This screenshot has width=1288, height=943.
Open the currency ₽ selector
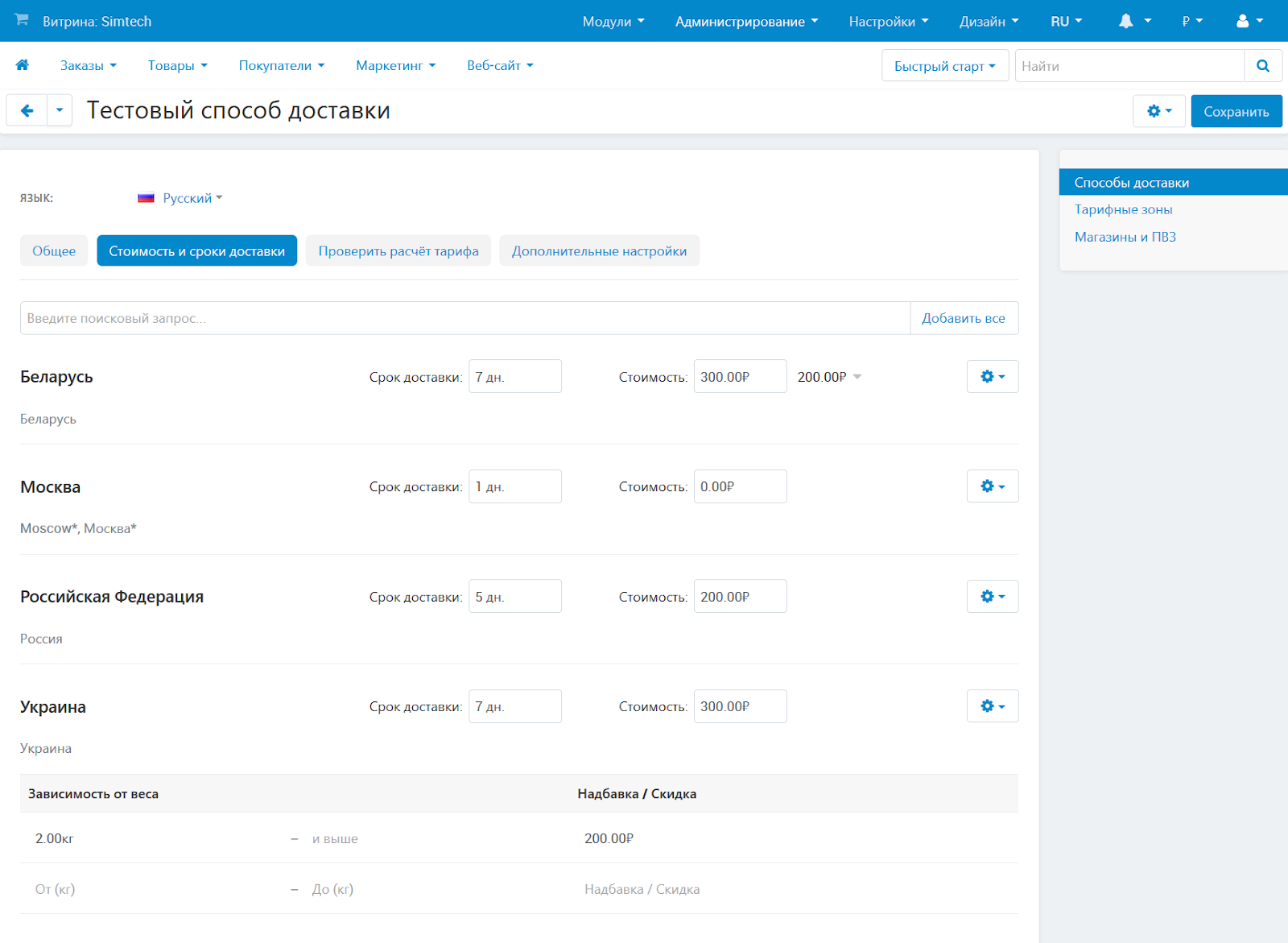pos(1192,22)
